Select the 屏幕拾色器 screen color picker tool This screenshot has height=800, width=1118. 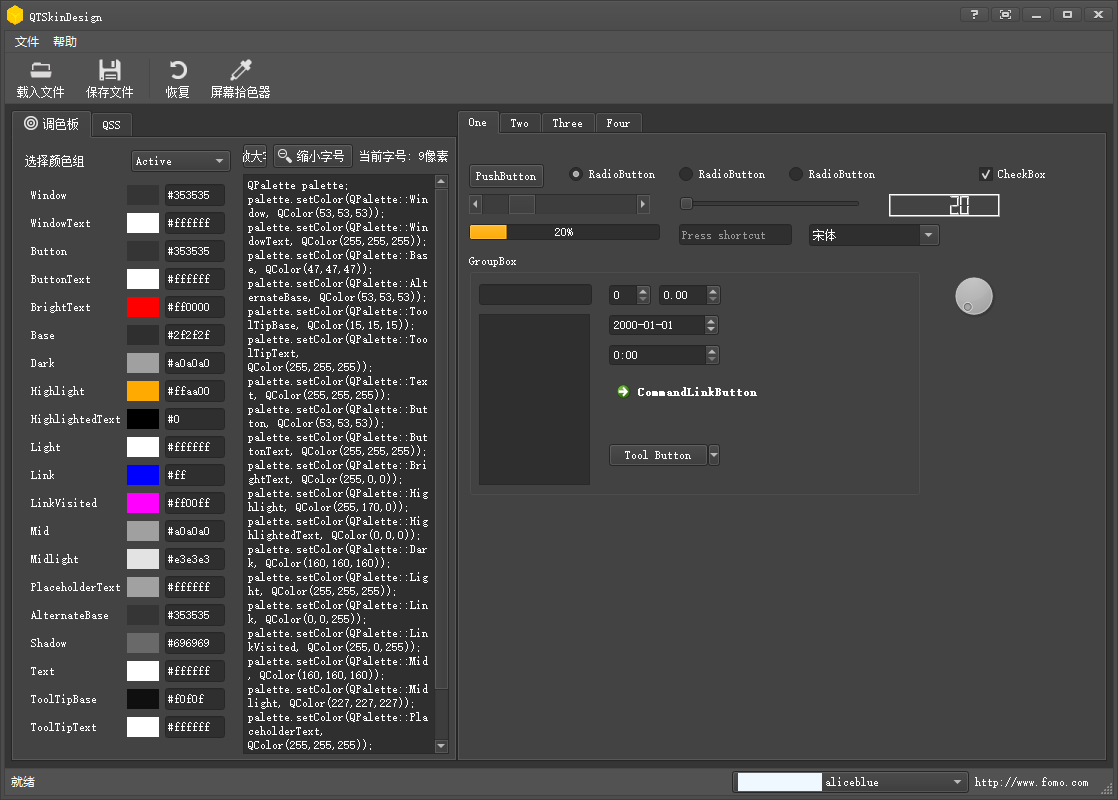[240, 70]
